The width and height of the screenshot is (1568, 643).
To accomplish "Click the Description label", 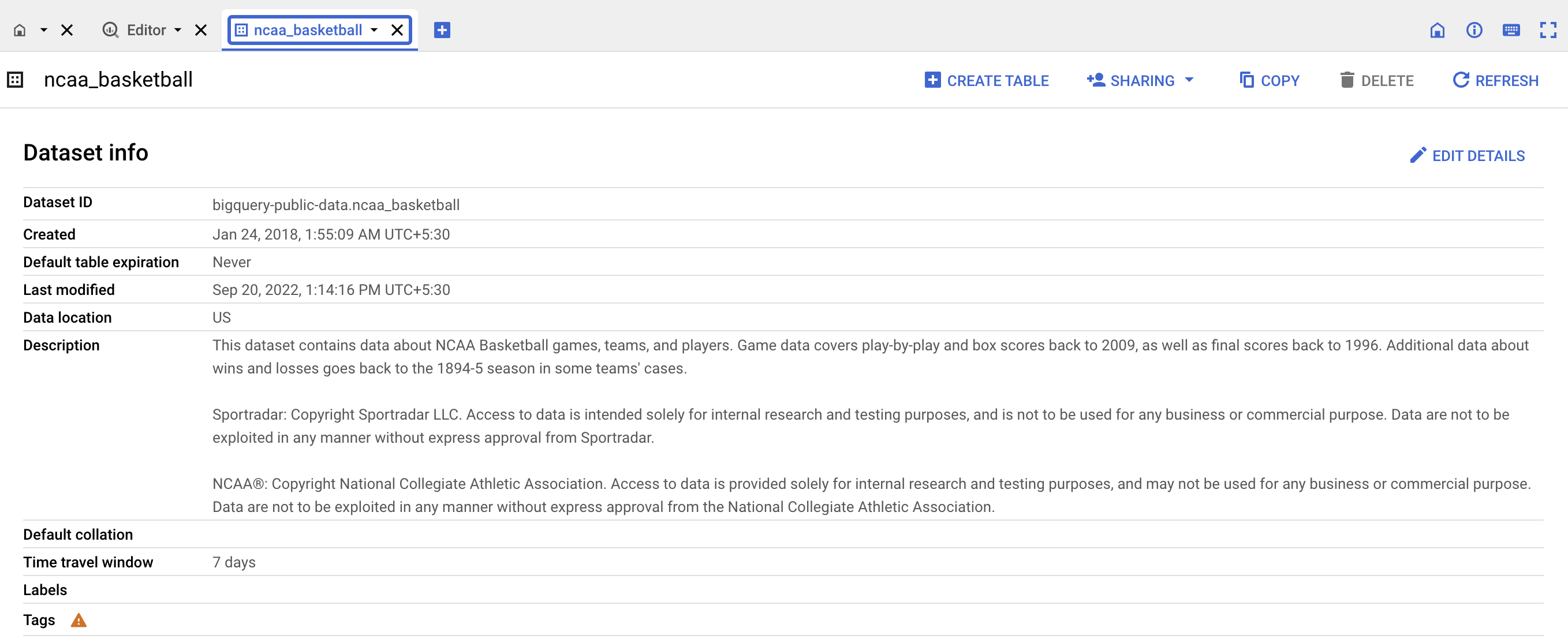I will tap(61, 345).
